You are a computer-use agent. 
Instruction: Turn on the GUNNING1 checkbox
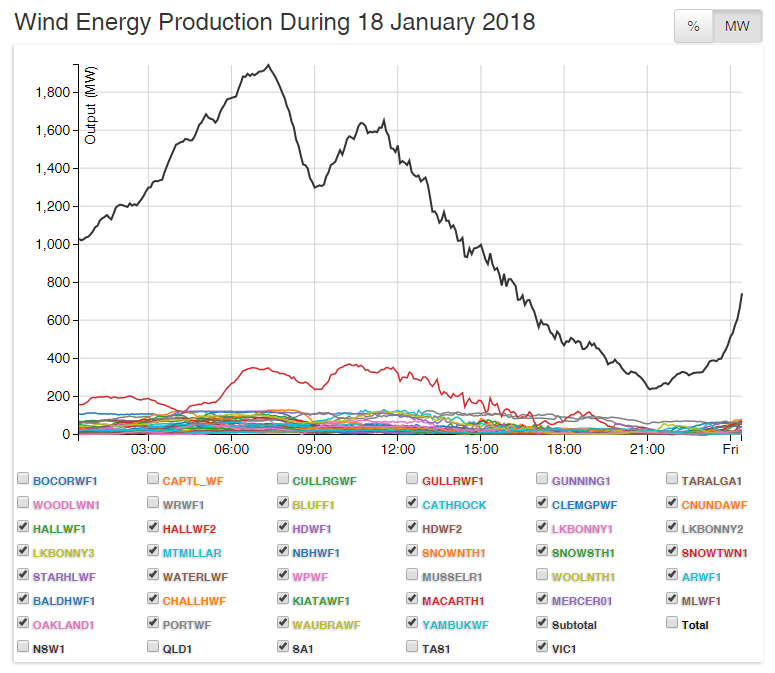point(543,479)
